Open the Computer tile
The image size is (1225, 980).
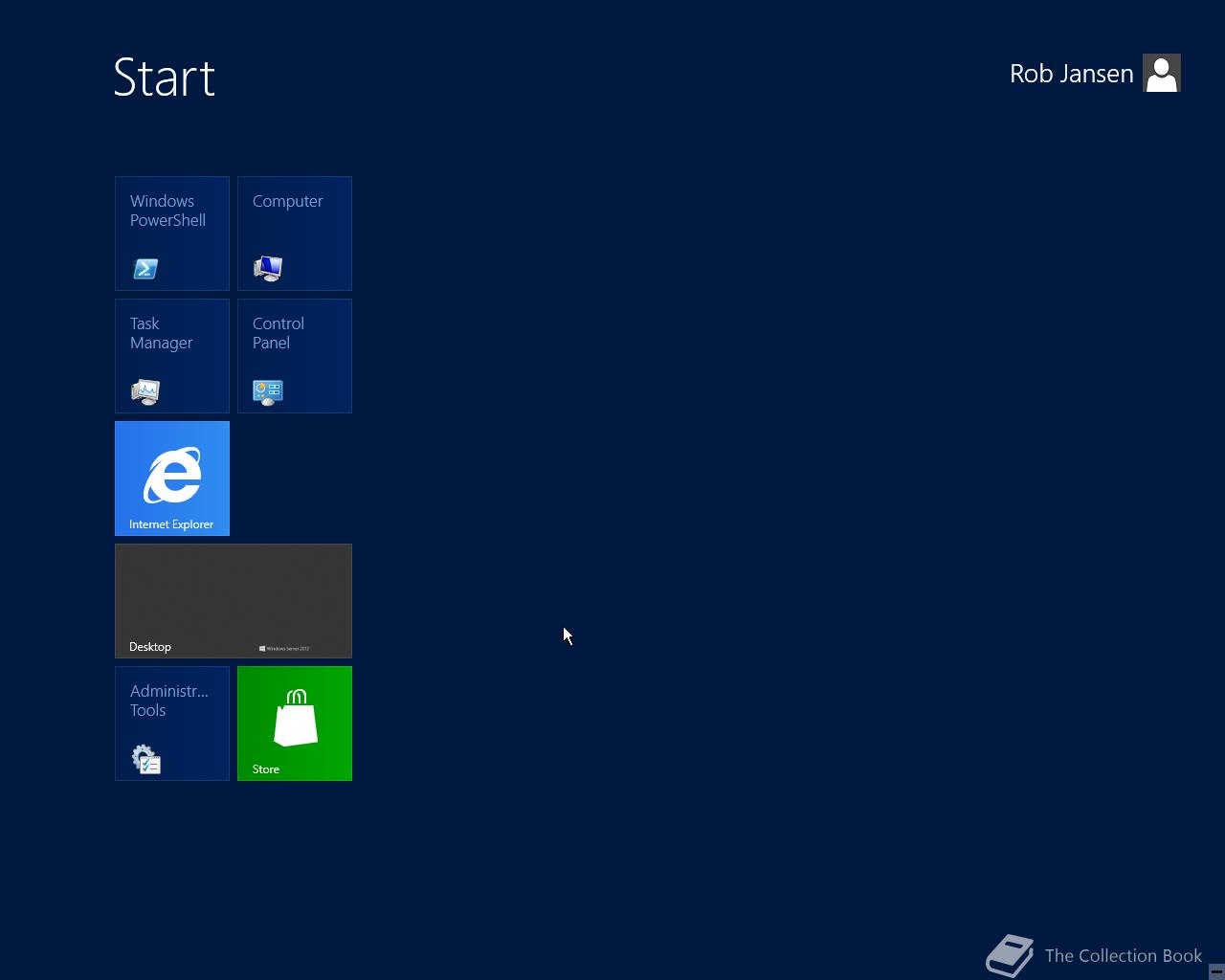tap(295, 234)
